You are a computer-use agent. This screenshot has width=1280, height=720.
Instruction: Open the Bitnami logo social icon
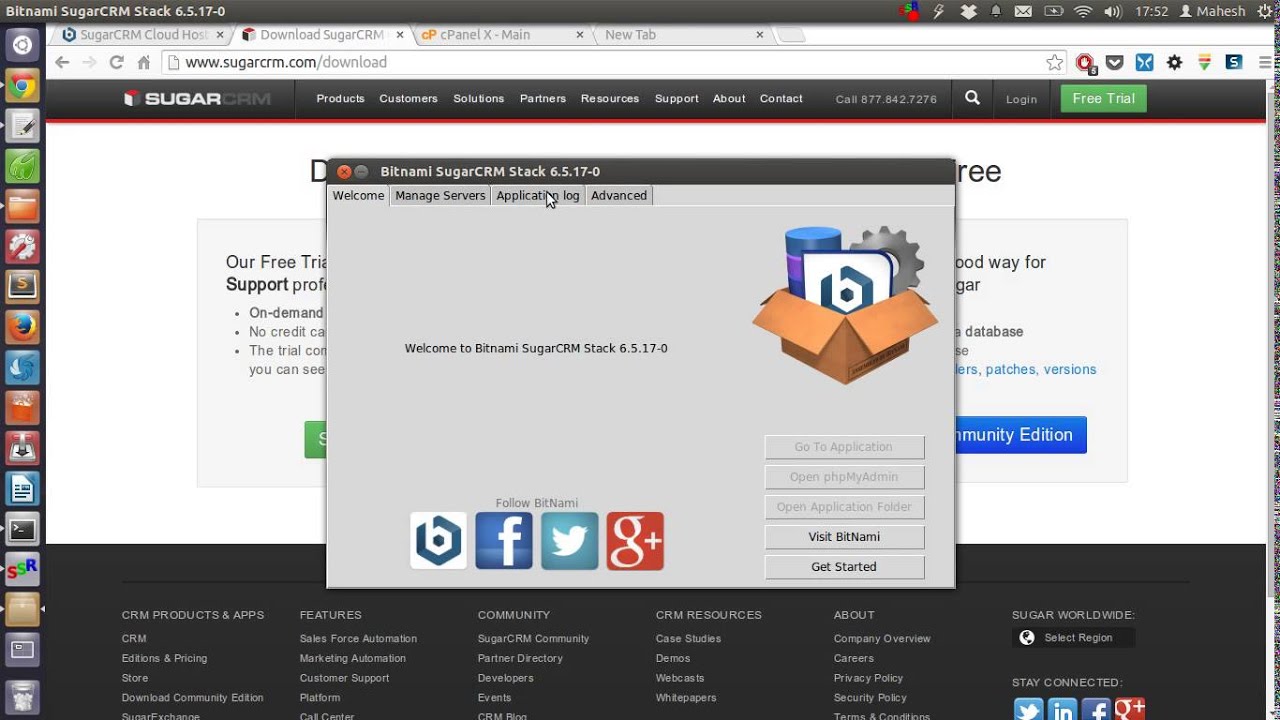438,541
